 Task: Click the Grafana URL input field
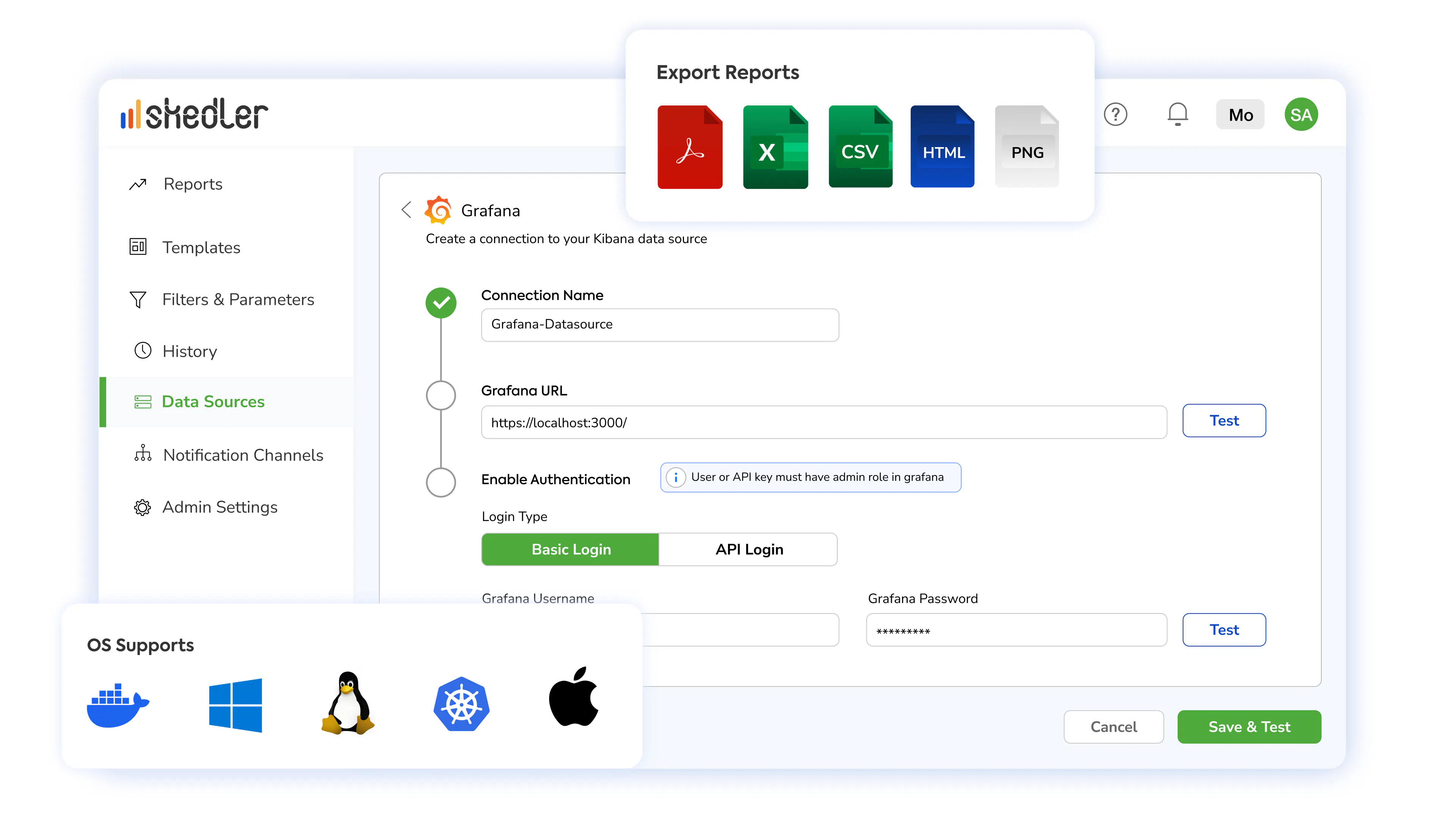(824, 422)
